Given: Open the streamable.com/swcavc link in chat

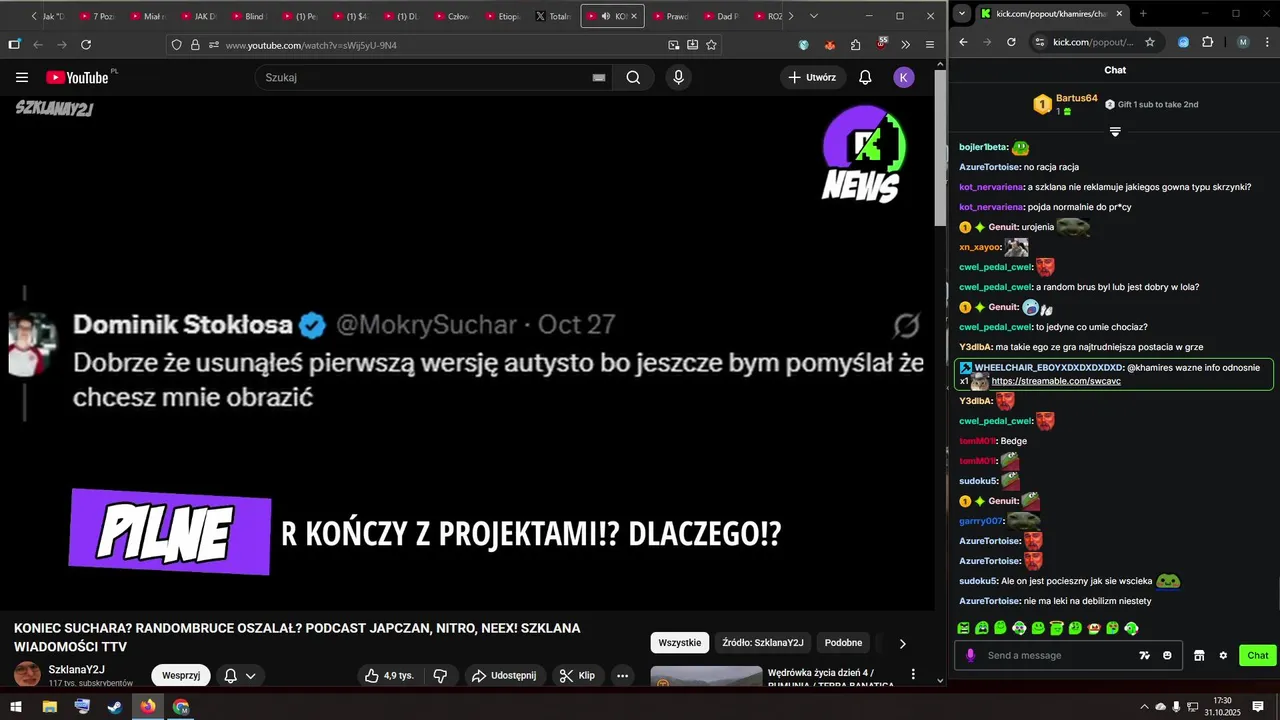Looking at the screenshot, I should click(x=1056, y=381).
